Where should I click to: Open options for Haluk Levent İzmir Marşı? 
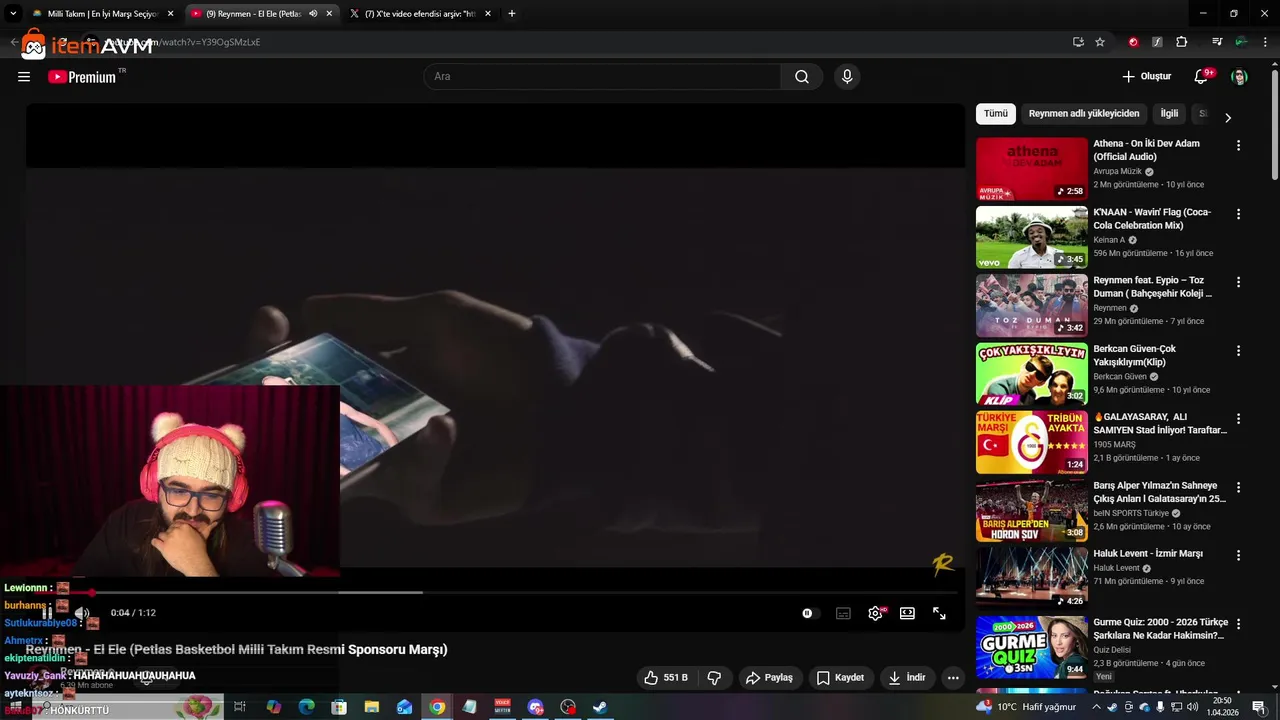[x=1238, y=555]
